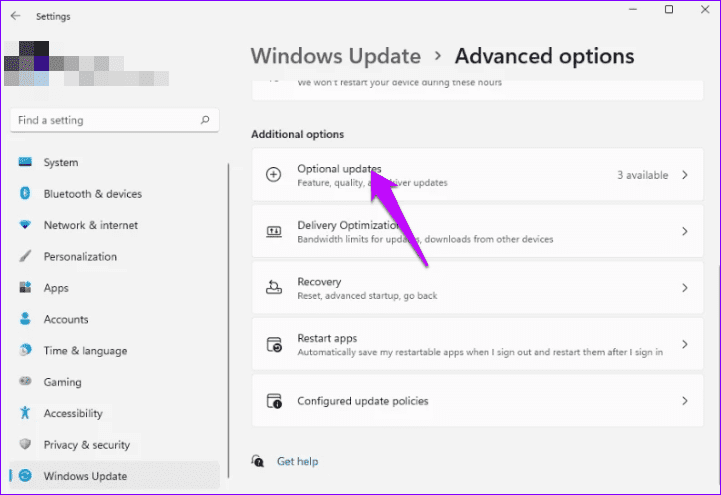The image size is (721, 495).
Task: Click the Recovery icon
Action: point(274,288)
